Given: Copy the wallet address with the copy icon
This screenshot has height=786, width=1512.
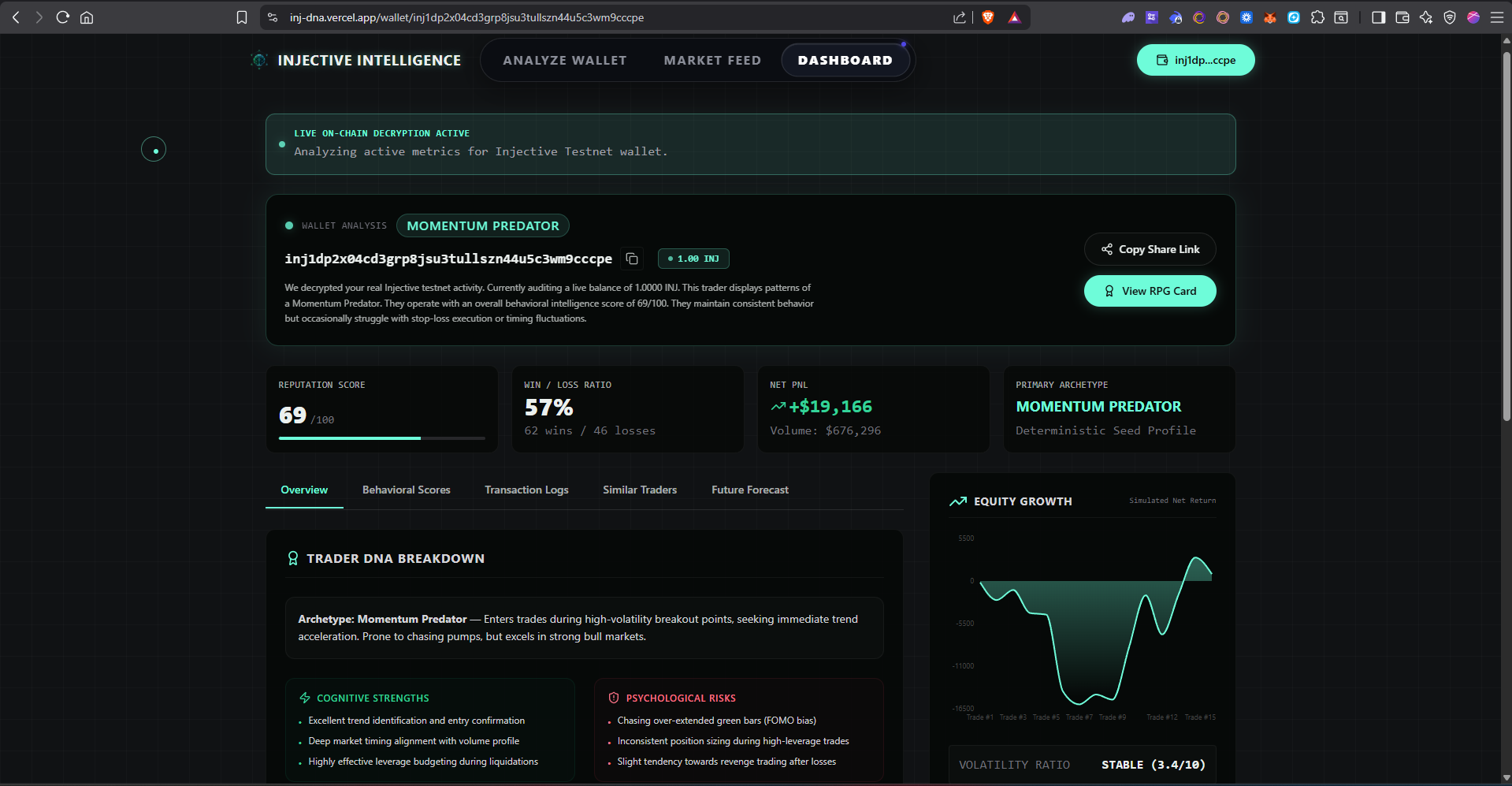Looking at the screenshot, I should click(632, 259).
